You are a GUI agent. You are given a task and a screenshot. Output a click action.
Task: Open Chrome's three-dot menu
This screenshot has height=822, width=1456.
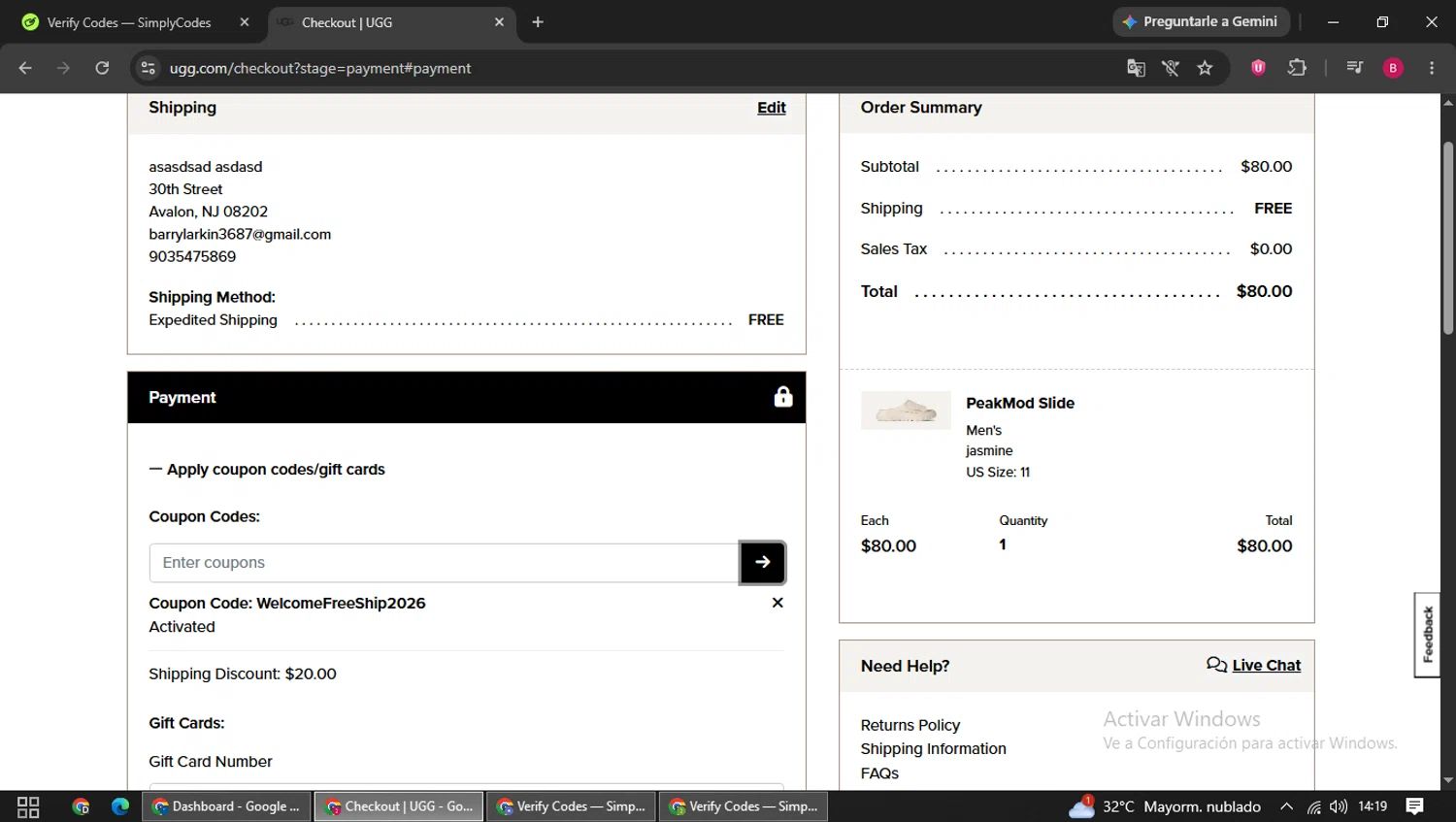tap(1432, 68)
